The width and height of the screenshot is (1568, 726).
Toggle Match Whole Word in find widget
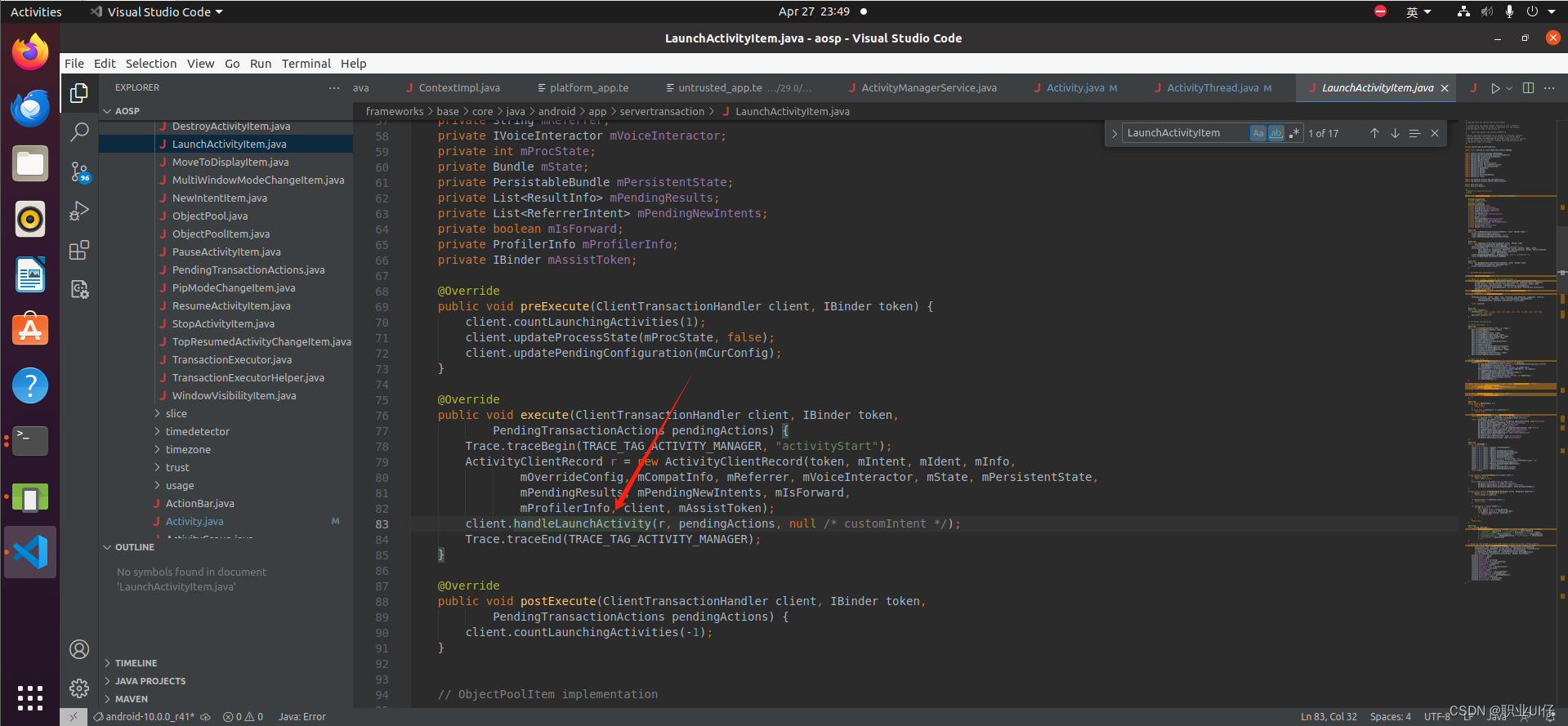click(x=1275, y=133)
